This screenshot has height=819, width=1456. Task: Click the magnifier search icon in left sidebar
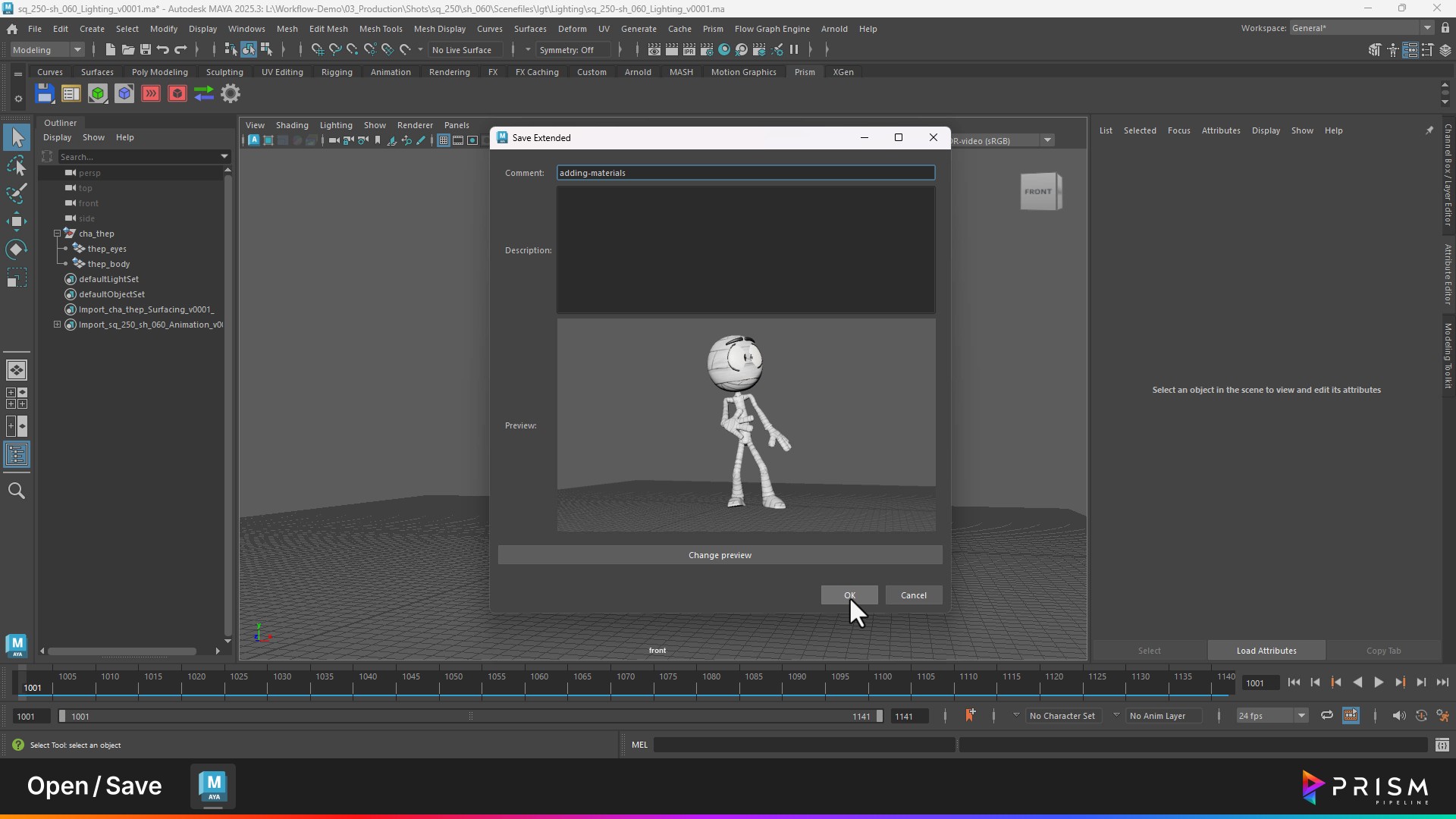pos(17,491)
